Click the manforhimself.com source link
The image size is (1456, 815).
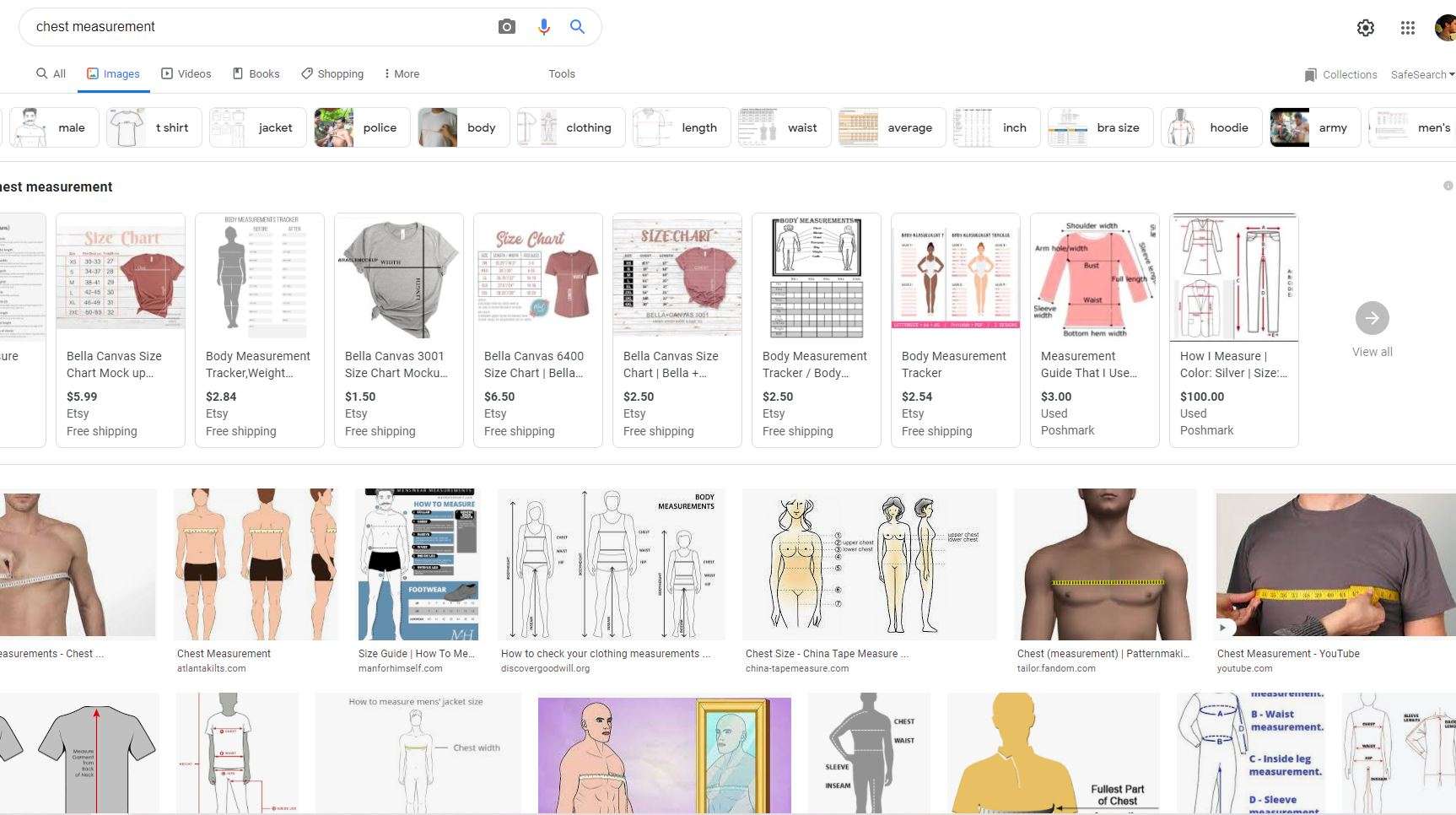pos(401,668)
